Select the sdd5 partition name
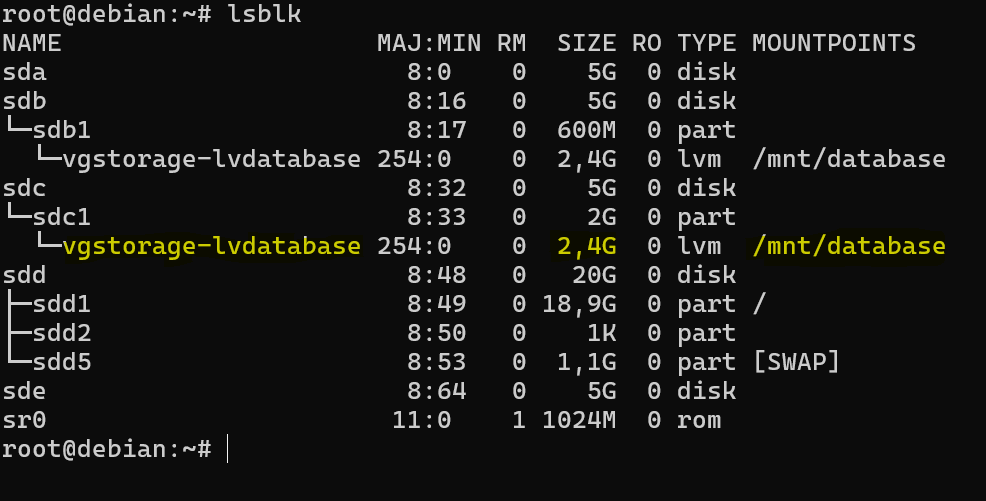This screenshot has width=986, height=501. coord(62,362)
